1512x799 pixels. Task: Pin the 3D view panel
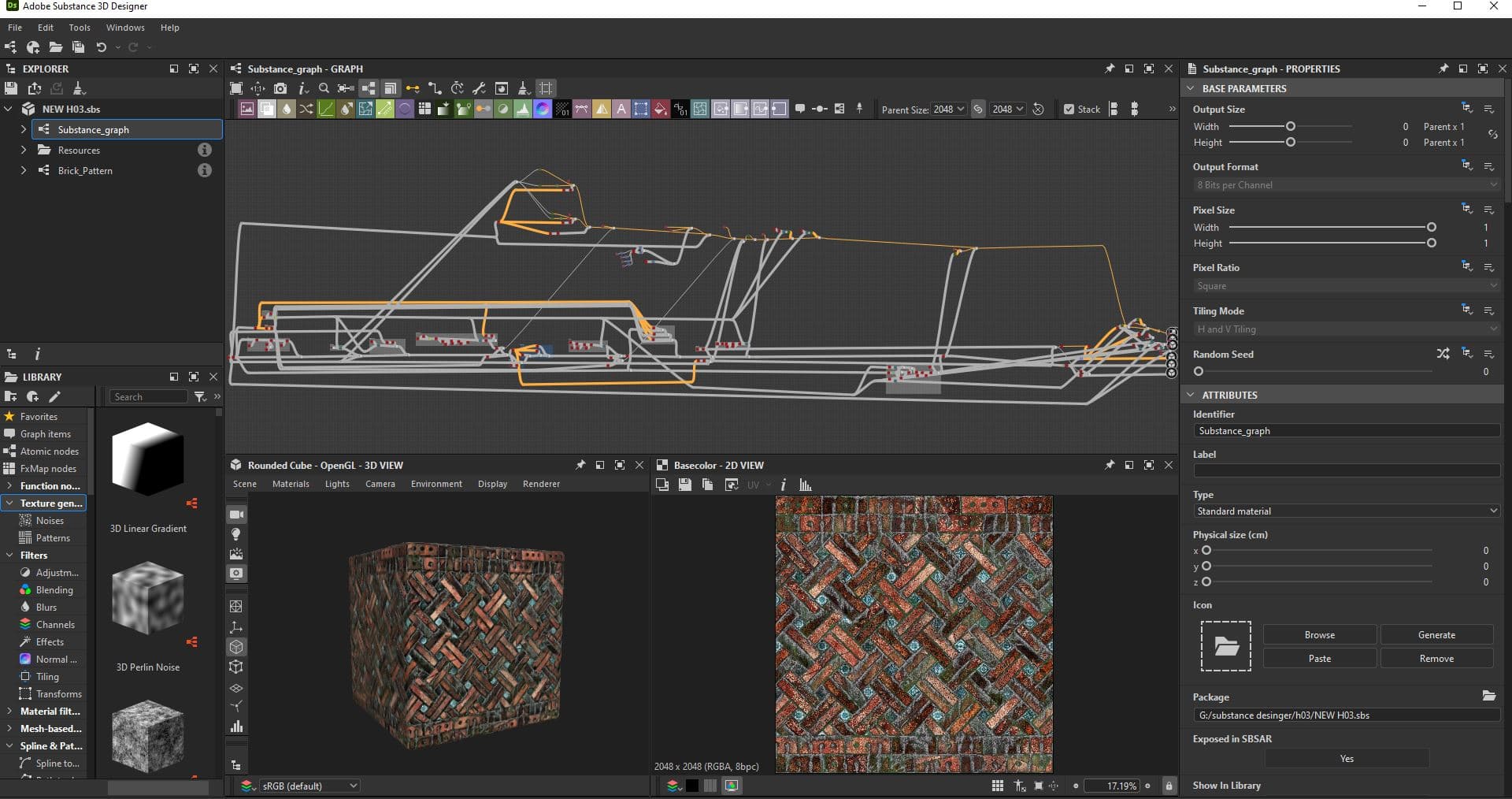point(580,465)
